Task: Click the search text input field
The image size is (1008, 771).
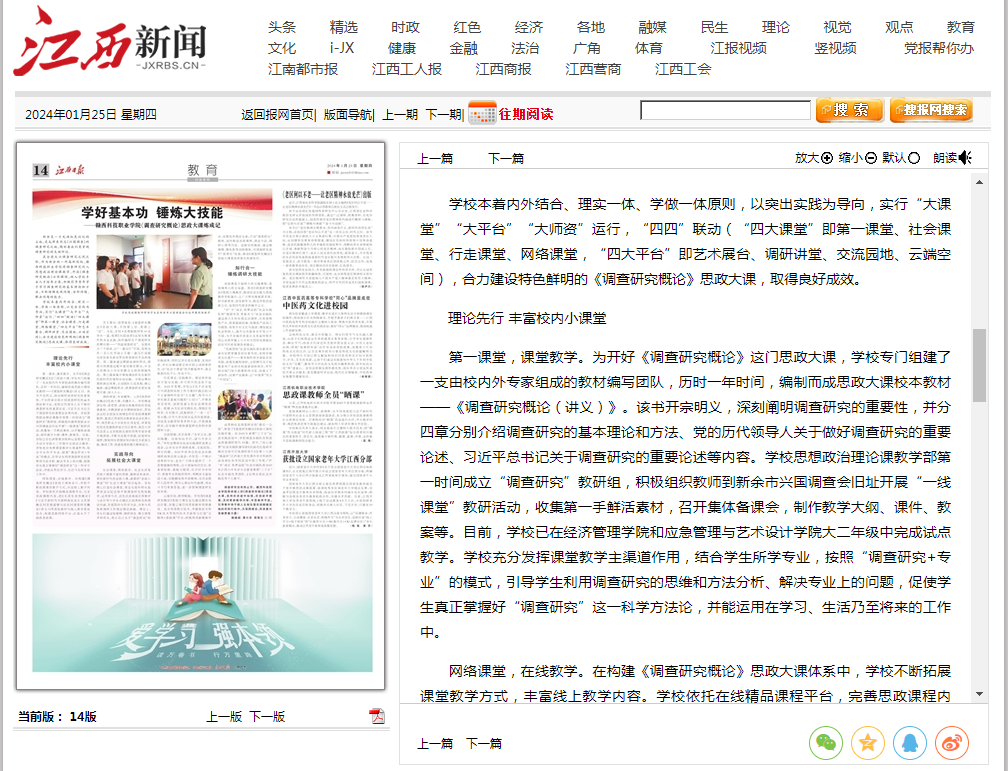Action: (x=725, y=110)
